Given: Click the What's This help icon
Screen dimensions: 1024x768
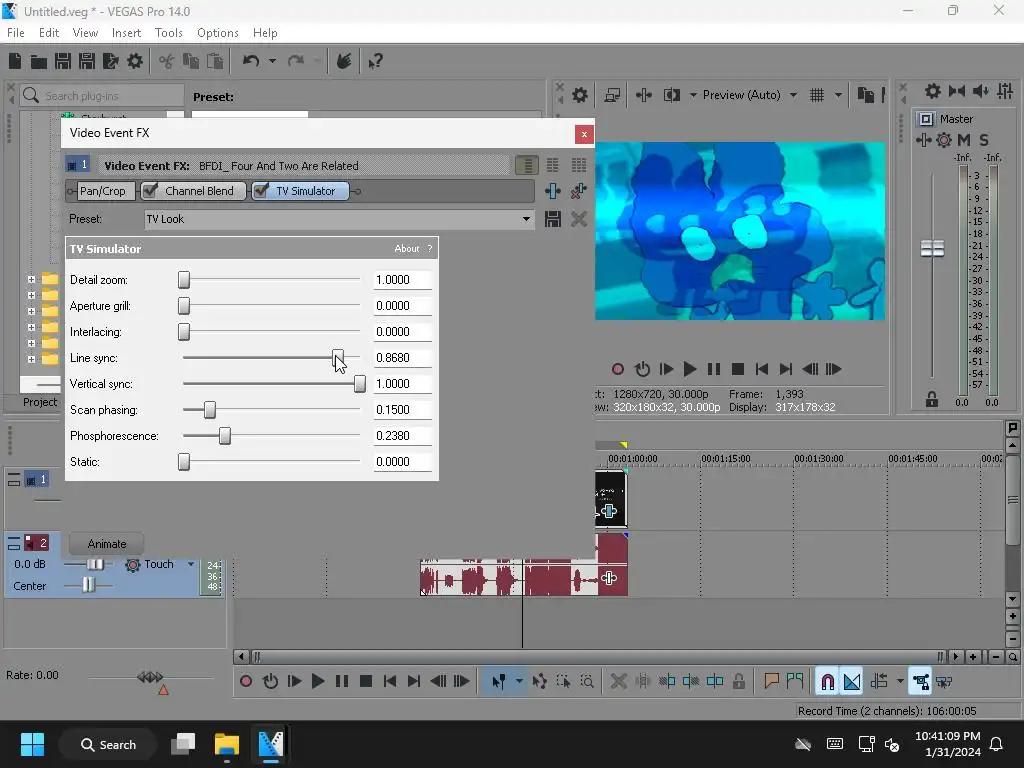Looking at the screenshot, I should (375, 61).
